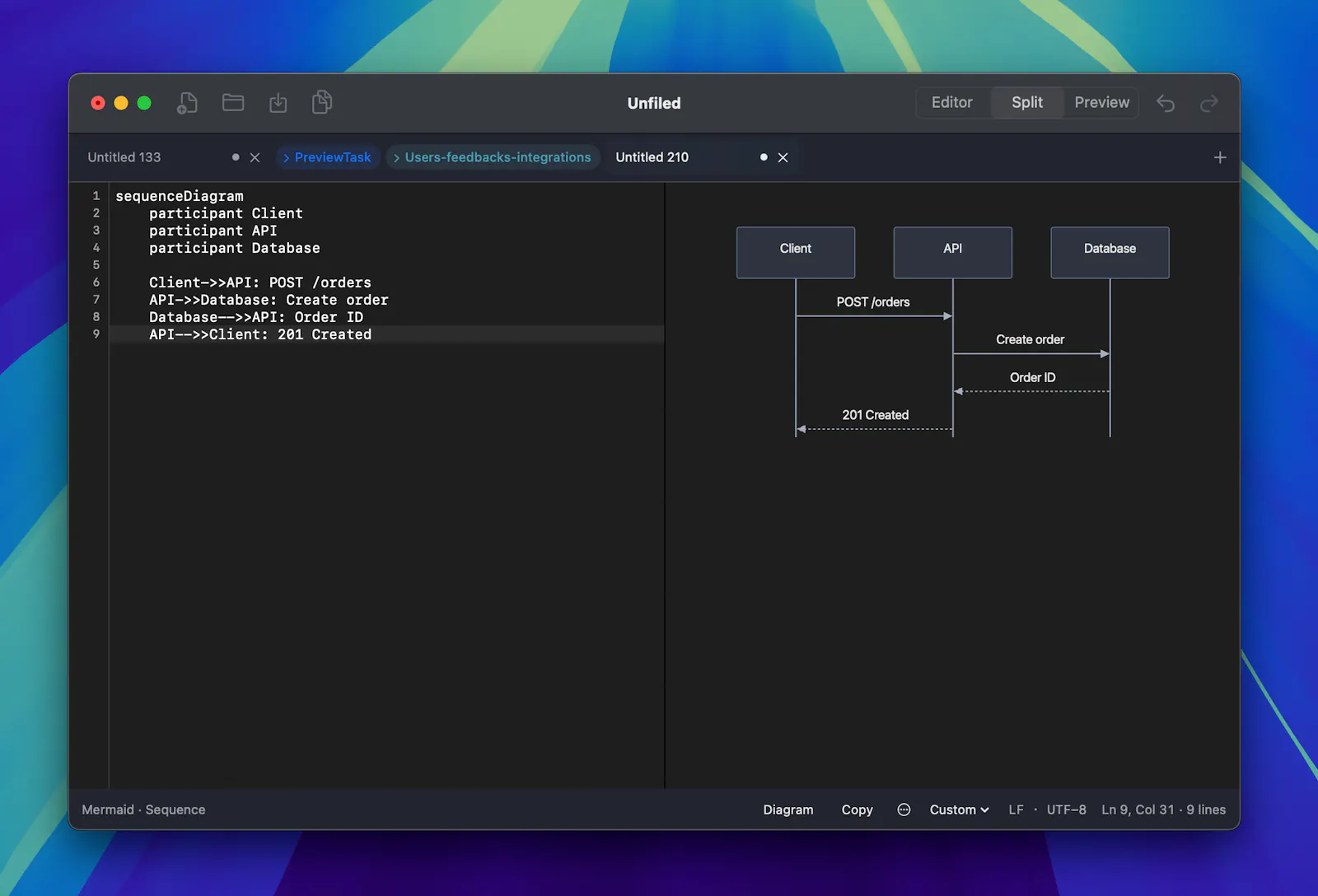Click line number 5 in the gutter
1318x896 pixels.
[96, 265]
